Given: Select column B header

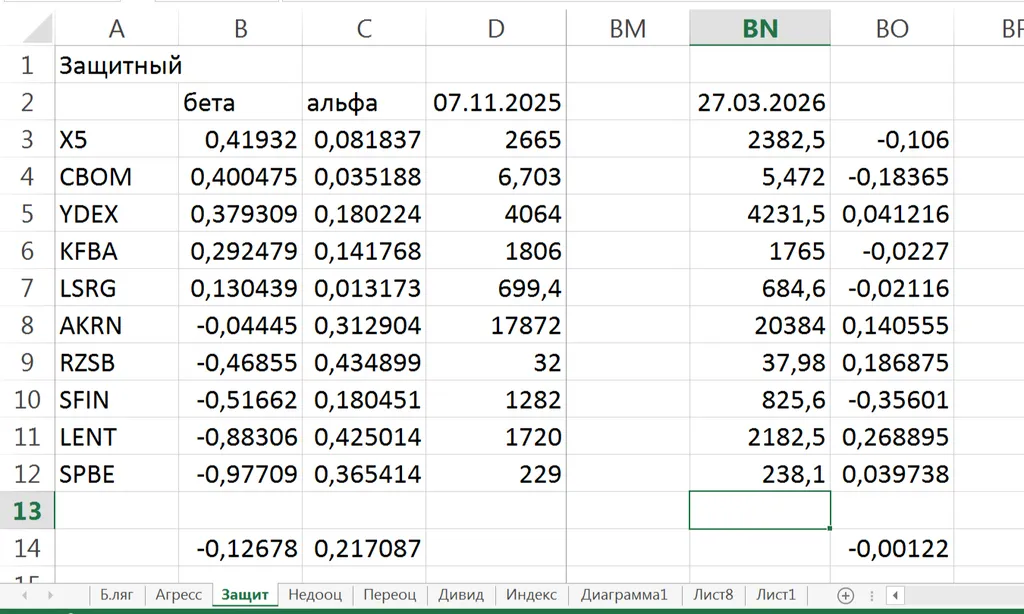Looking at the screenshot, I should [x=240, y=28].
